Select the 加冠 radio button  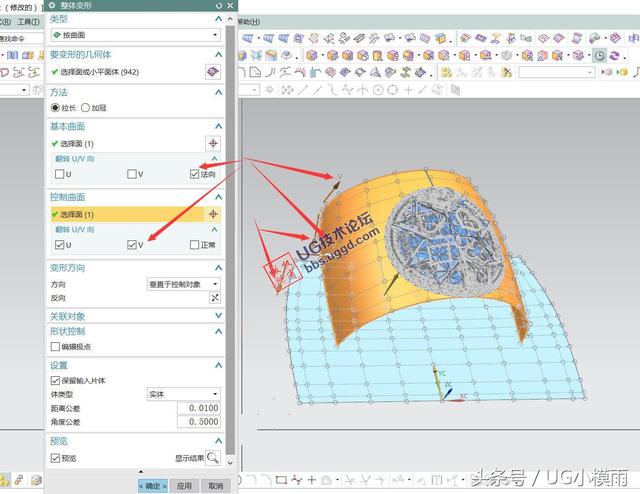point(85,108)
